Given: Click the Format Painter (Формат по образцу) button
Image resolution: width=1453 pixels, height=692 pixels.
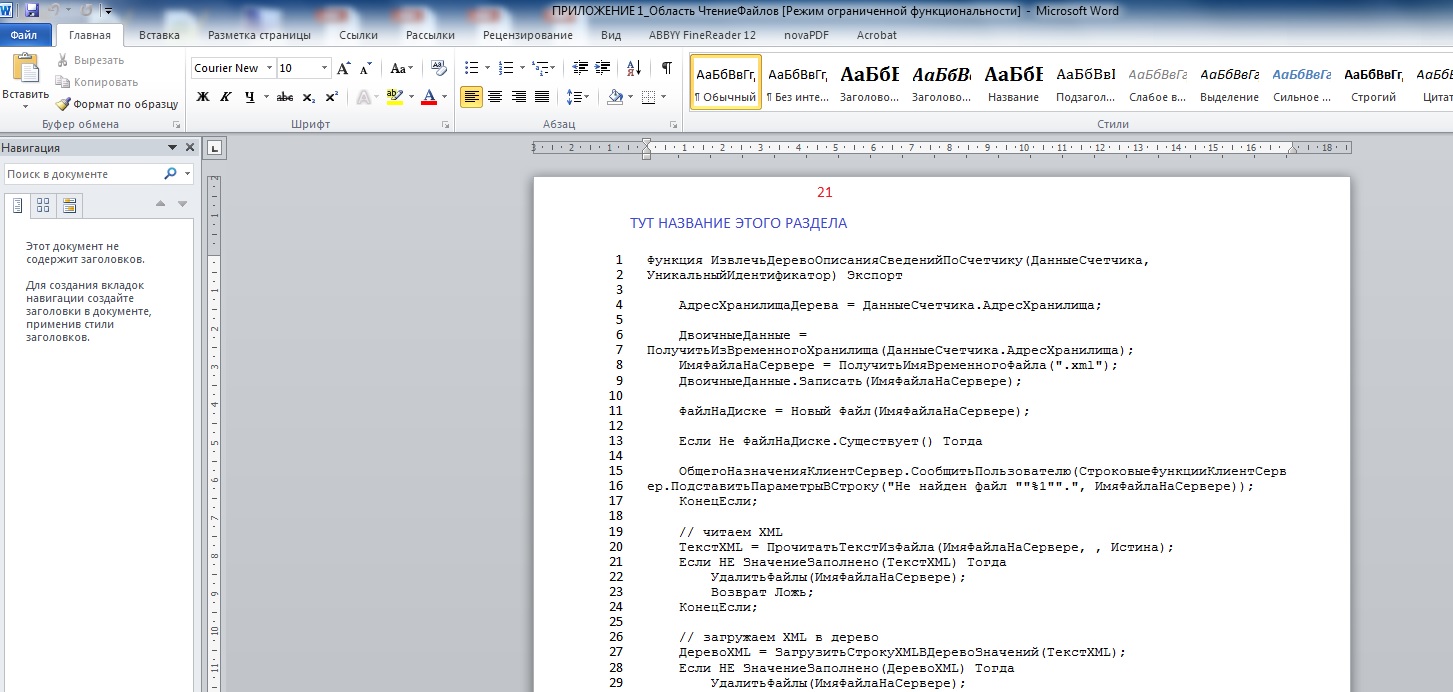Looking at the screenshot, I should [117, 104].
